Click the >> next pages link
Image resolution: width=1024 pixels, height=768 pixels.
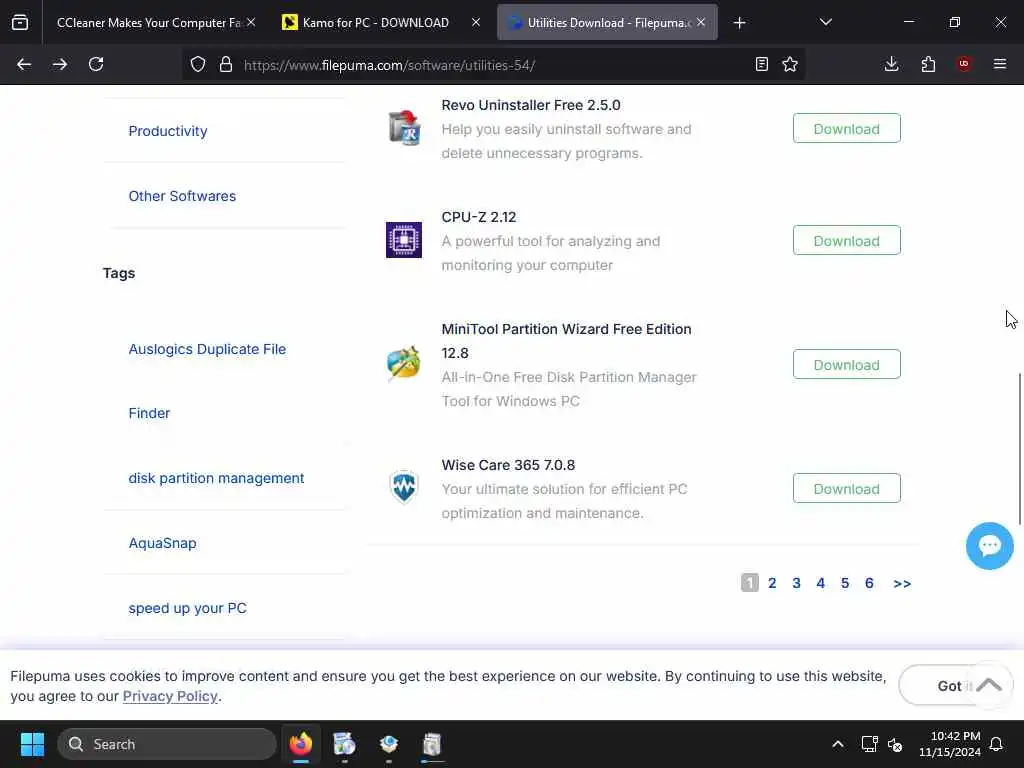click(902, 583)
